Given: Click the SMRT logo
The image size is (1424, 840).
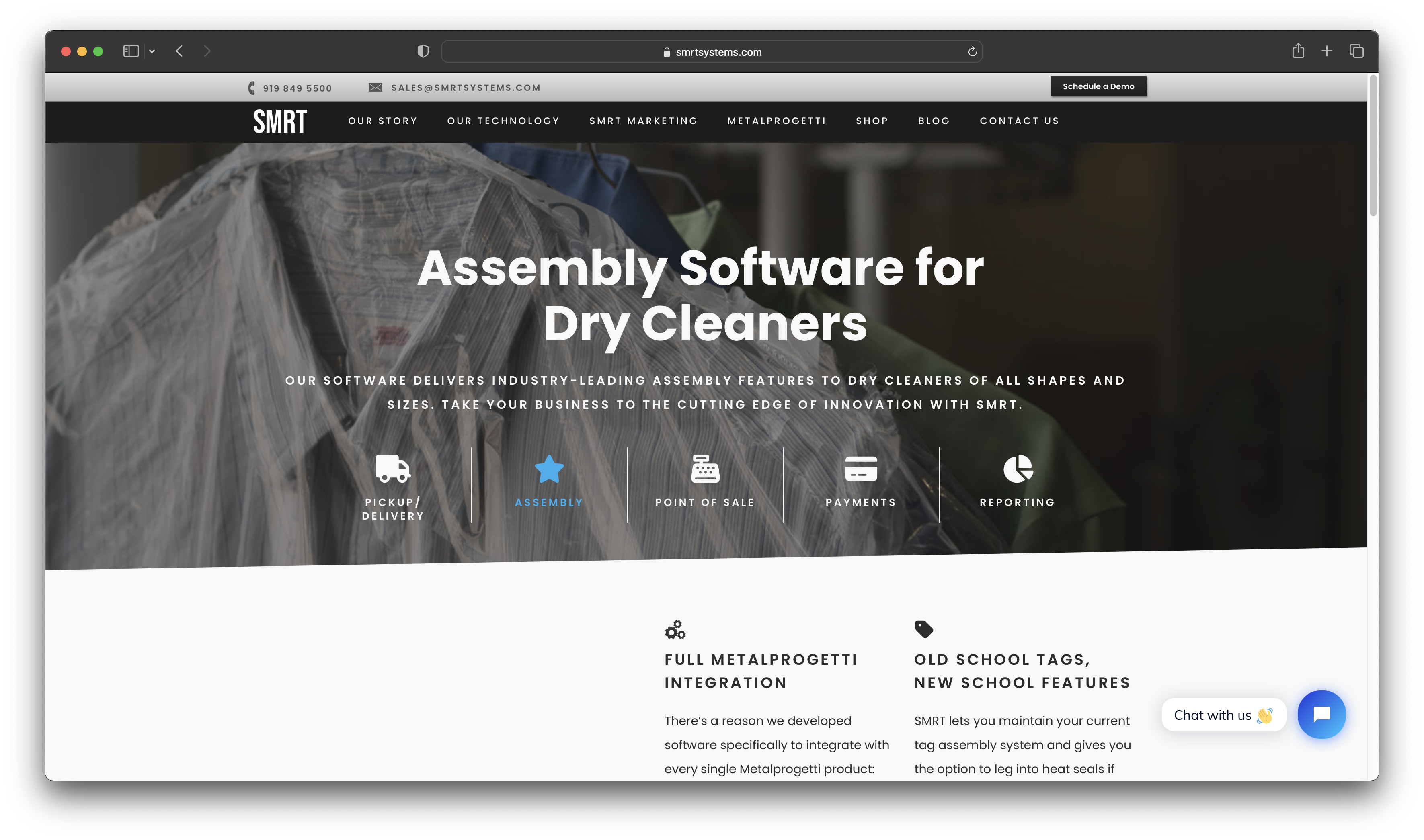Looking at the screenshot, I should (280, 121).
